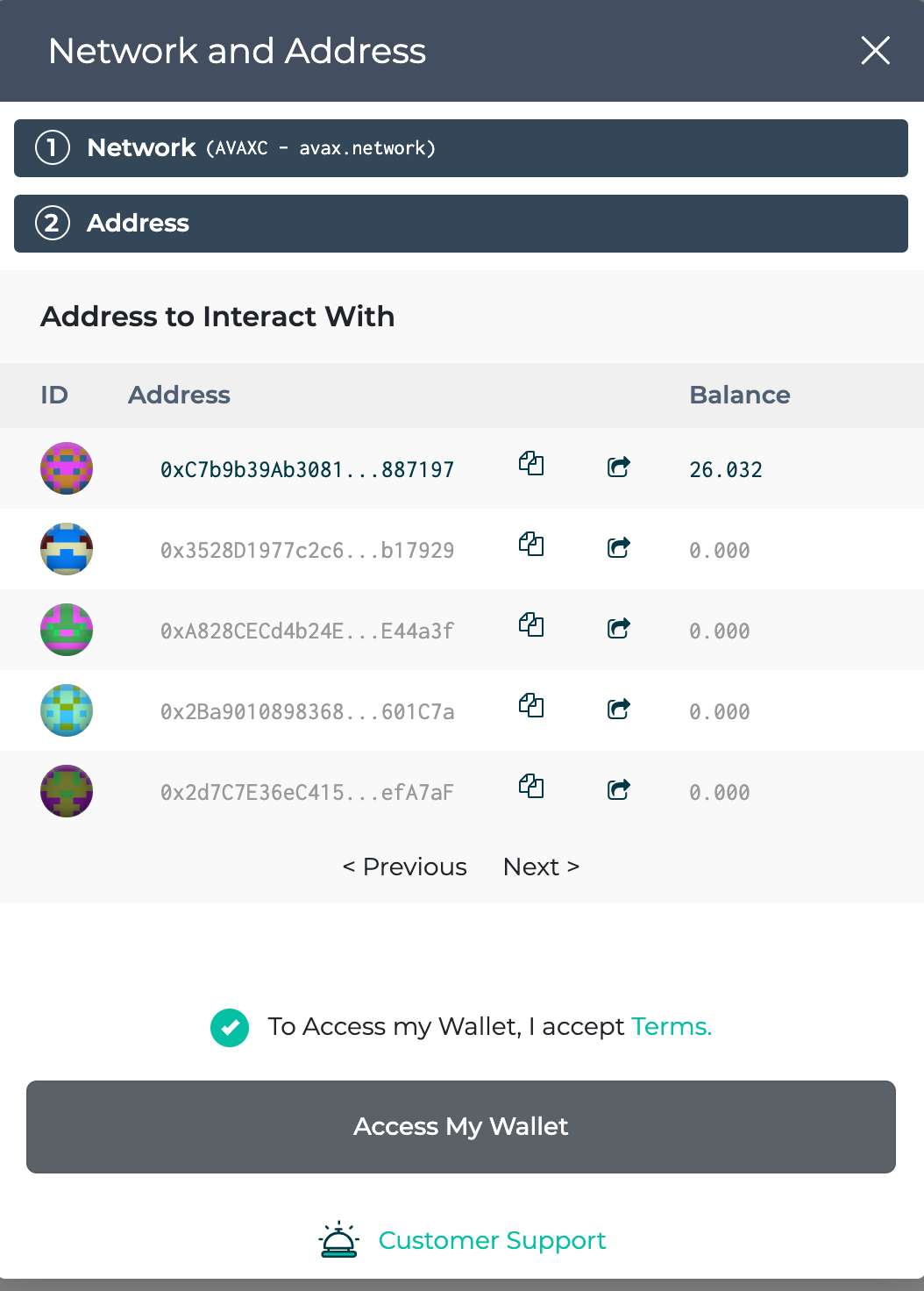
Task: Open the Terms link
Action: (672, 1026)
